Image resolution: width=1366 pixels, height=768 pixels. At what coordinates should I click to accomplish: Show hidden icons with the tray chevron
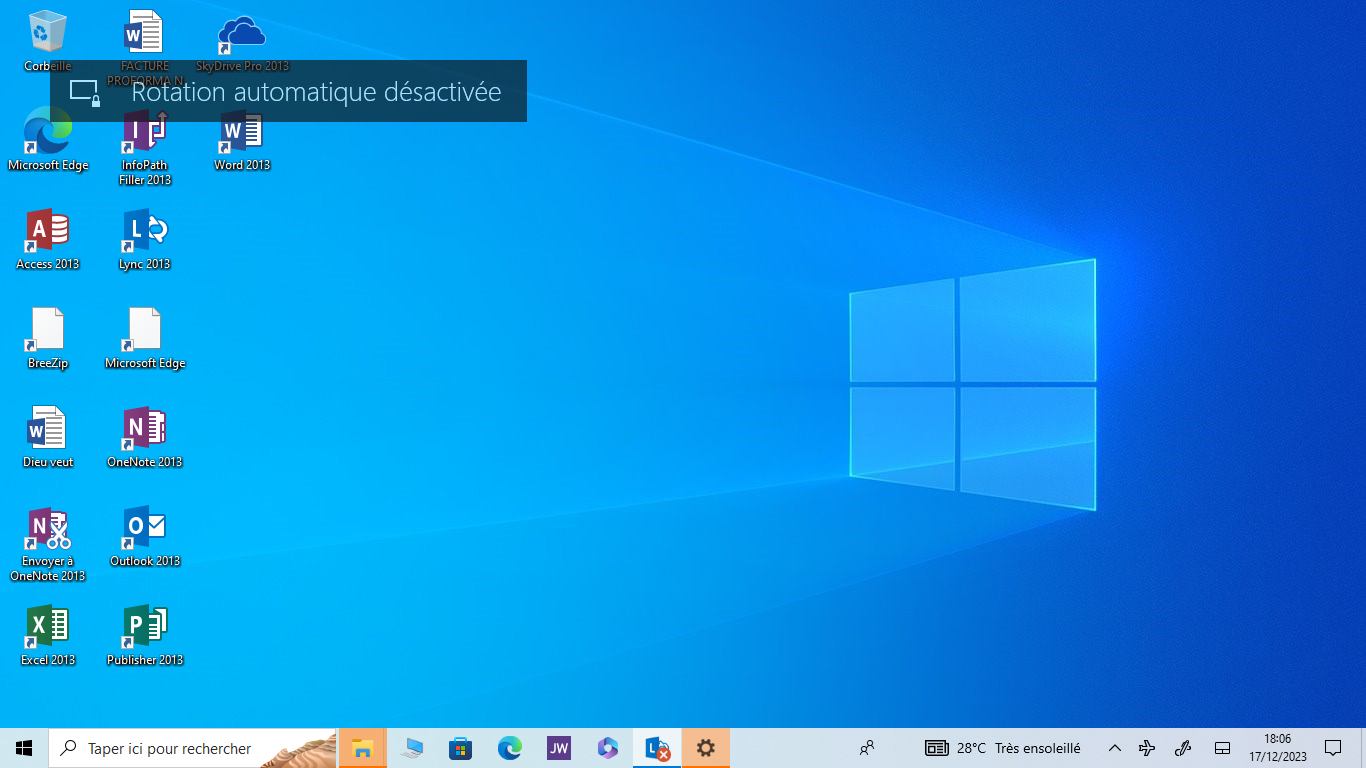pyautogui.click(x=1115, y=748)
